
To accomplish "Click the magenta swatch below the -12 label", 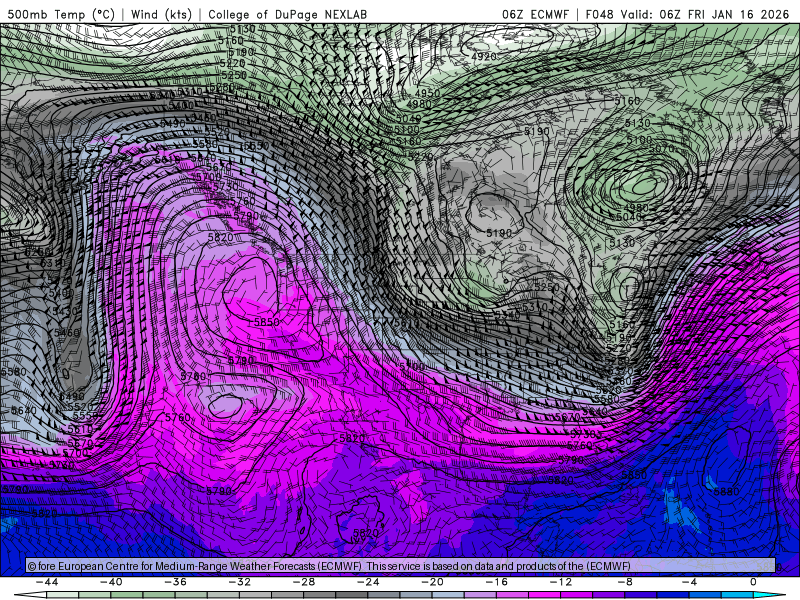I will [x=577, y=596].
